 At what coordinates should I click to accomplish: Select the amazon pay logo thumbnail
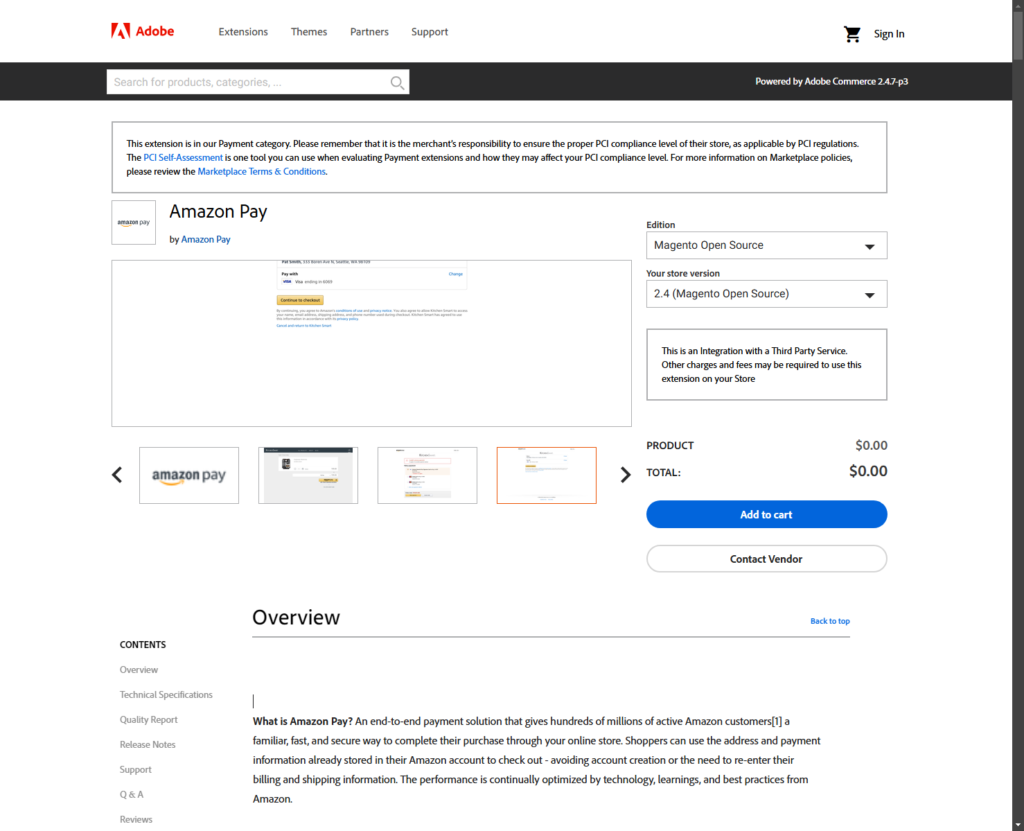click(188, 475)
